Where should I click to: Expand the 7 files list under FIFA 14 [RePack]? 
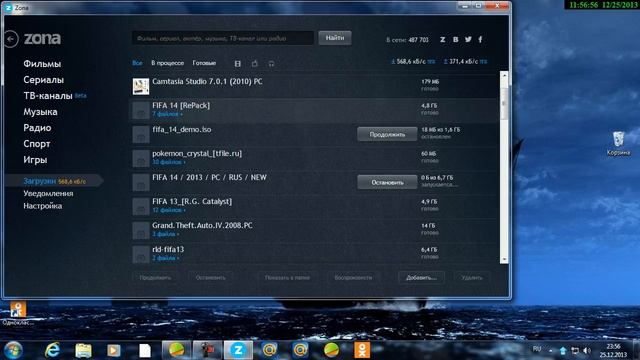[167, 114]
